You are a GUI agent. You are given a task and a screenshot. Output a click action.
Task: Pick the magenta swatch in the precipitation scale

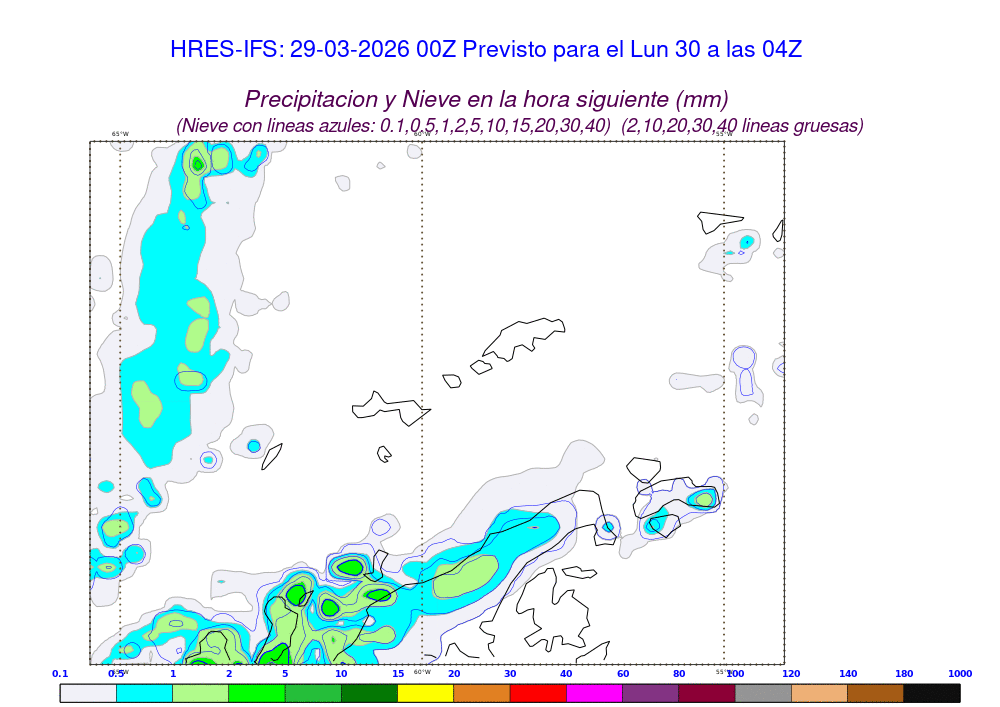coord(594,693)
